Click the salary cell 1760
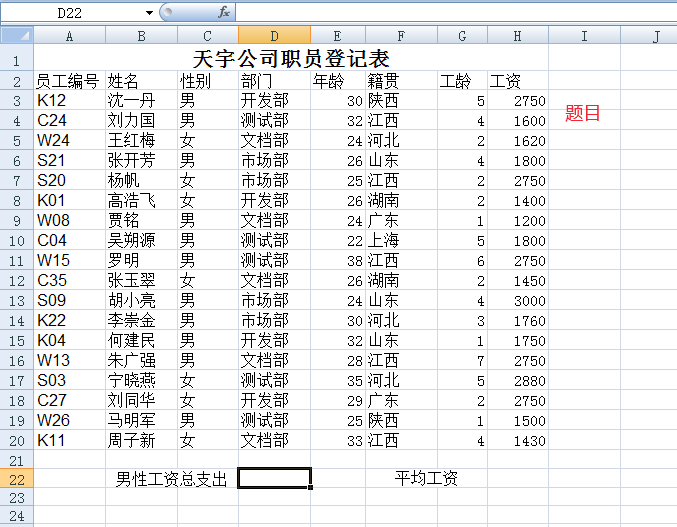 pyautogui.click(x=518, y=320)
